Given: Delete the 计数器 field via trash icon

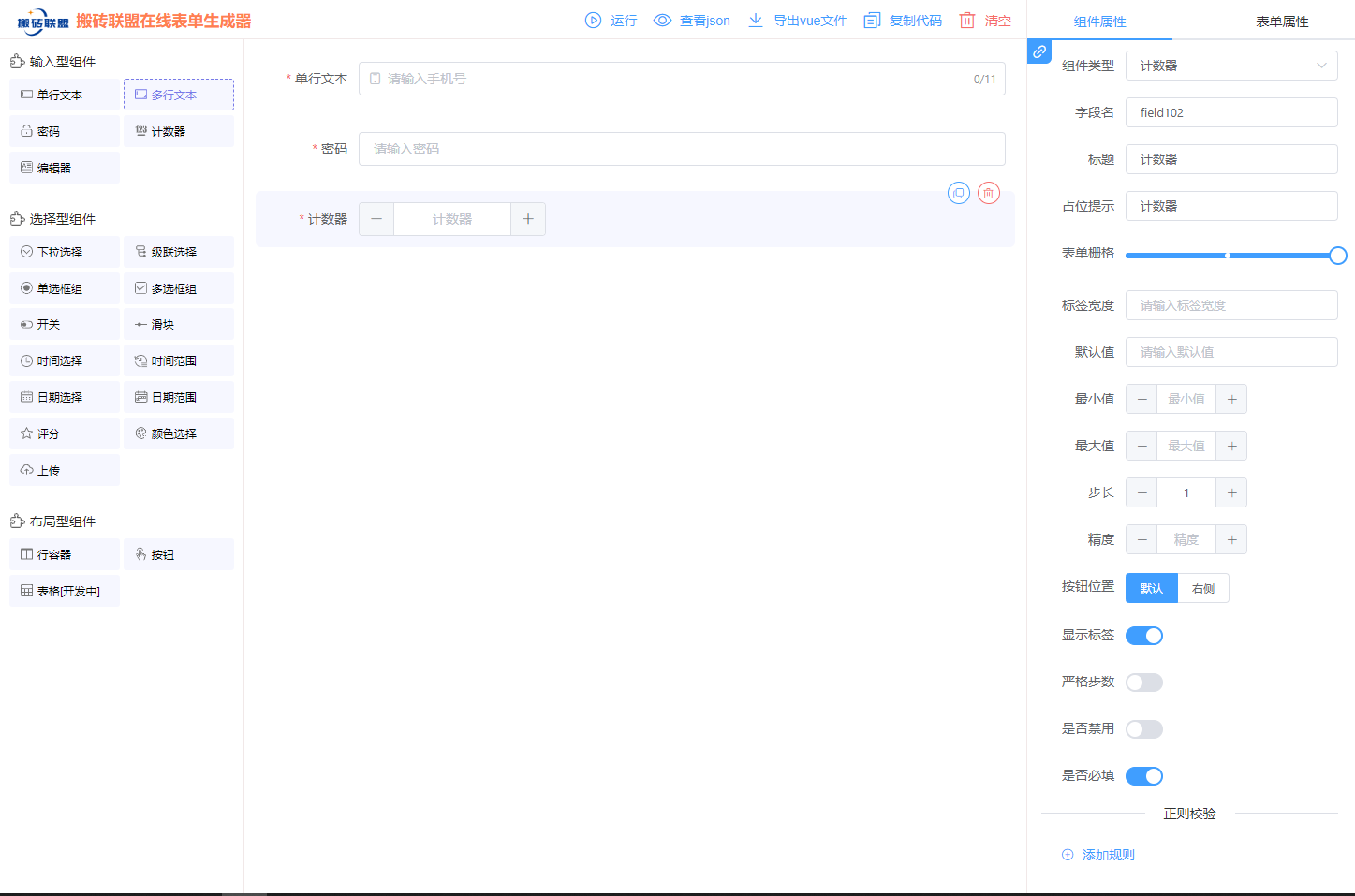Looking at the screenshot, I should click(x=988, y=192).
